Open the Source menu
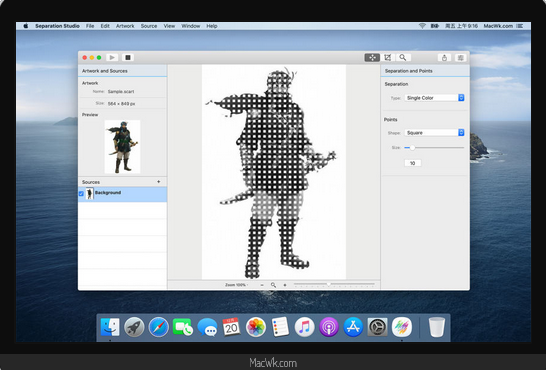This screenshot has height=370, width=546. pos(149,26)
